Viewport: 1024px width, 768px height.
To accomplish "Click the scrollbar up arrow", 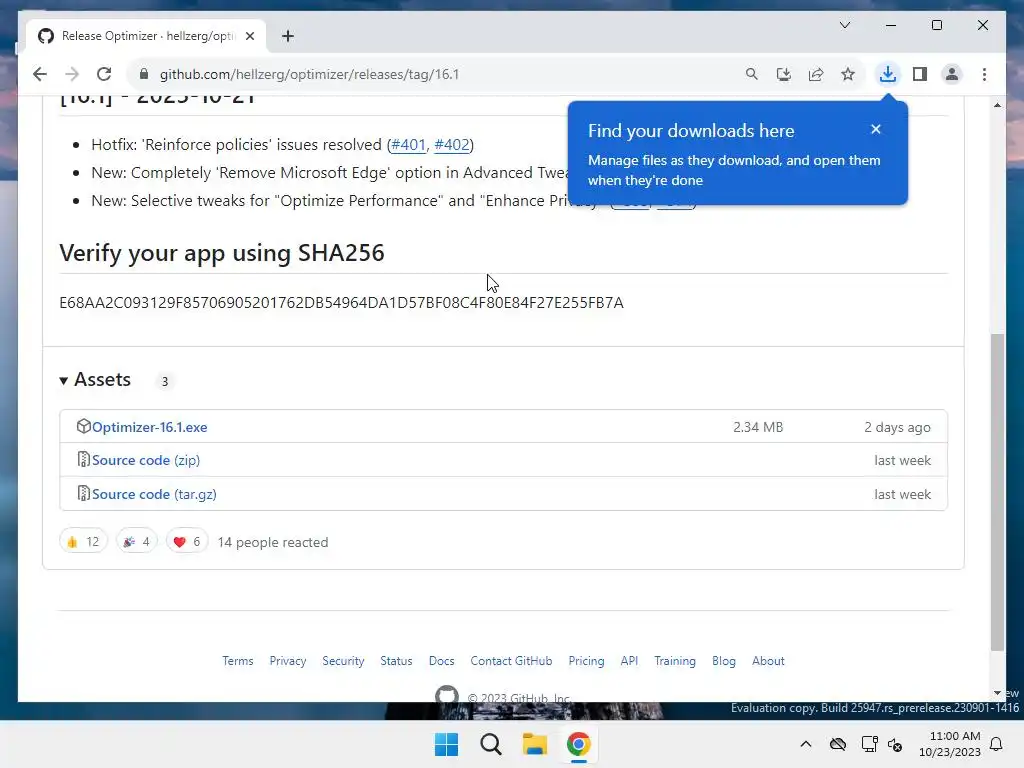I will point(997,104).
